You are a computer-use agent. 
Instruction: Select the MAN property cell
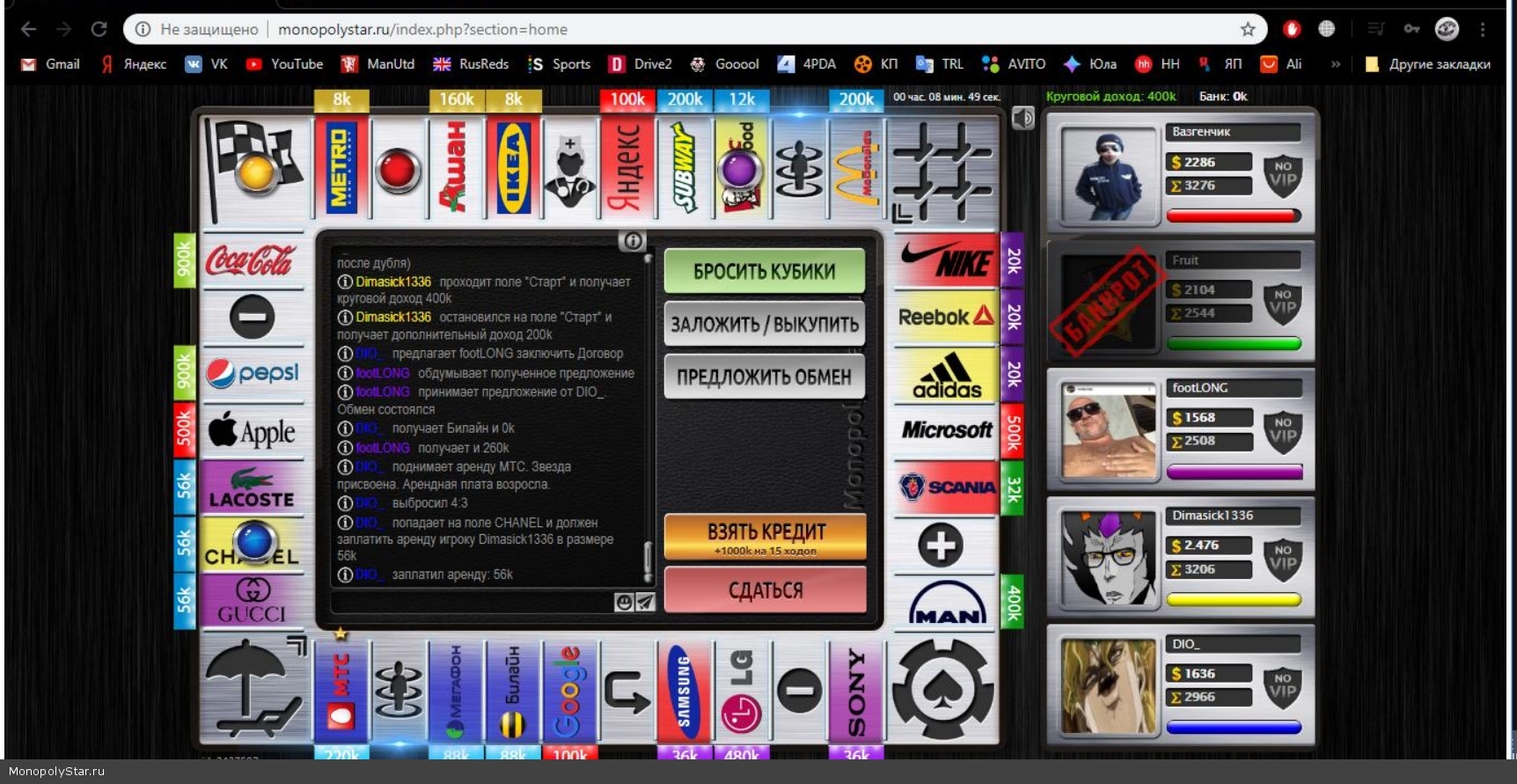pyautogui.click(x=946, y=603)
